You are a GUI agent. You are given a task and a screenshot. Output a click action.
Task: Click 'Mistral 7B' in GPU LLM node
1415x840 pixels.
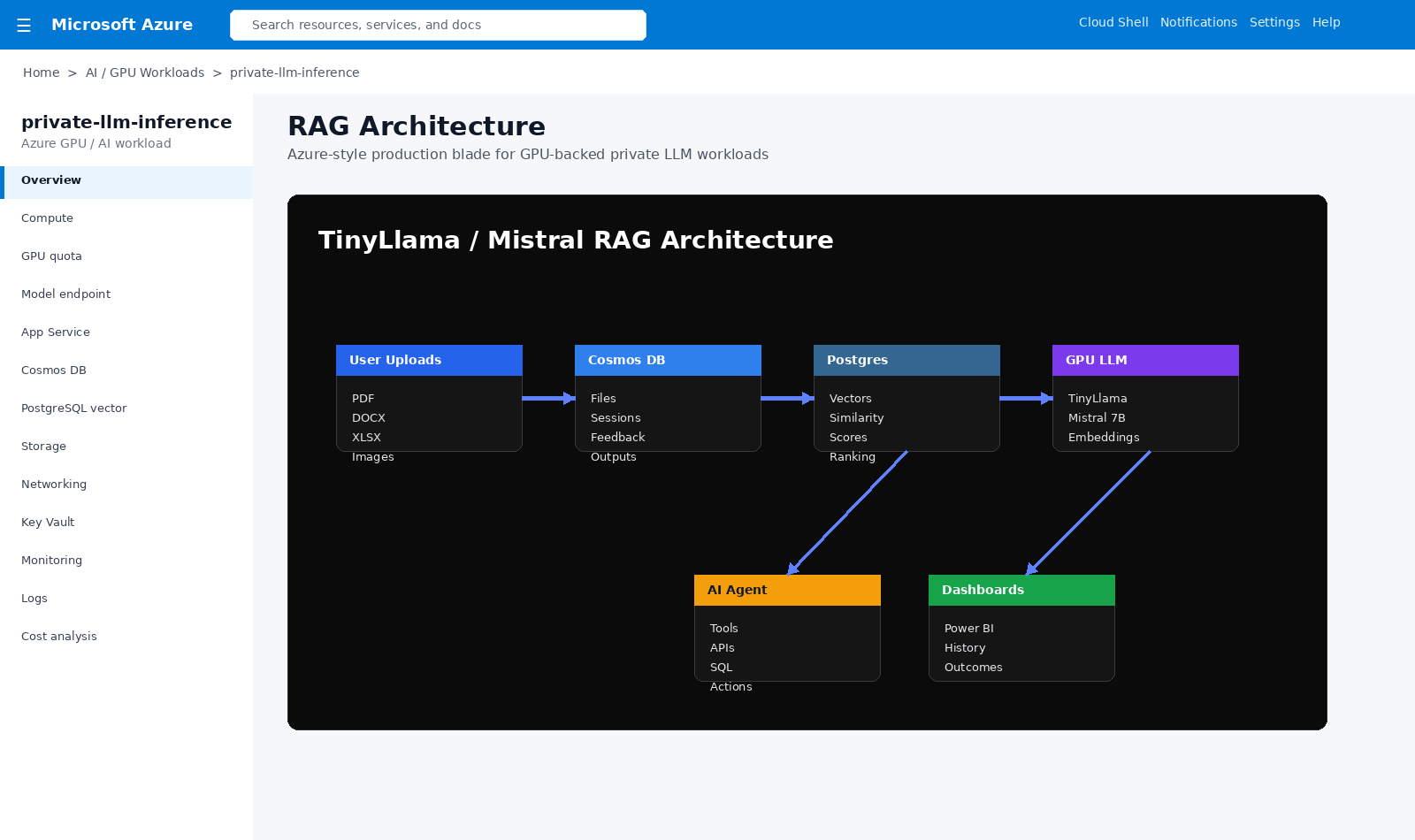coord(1097,418)
